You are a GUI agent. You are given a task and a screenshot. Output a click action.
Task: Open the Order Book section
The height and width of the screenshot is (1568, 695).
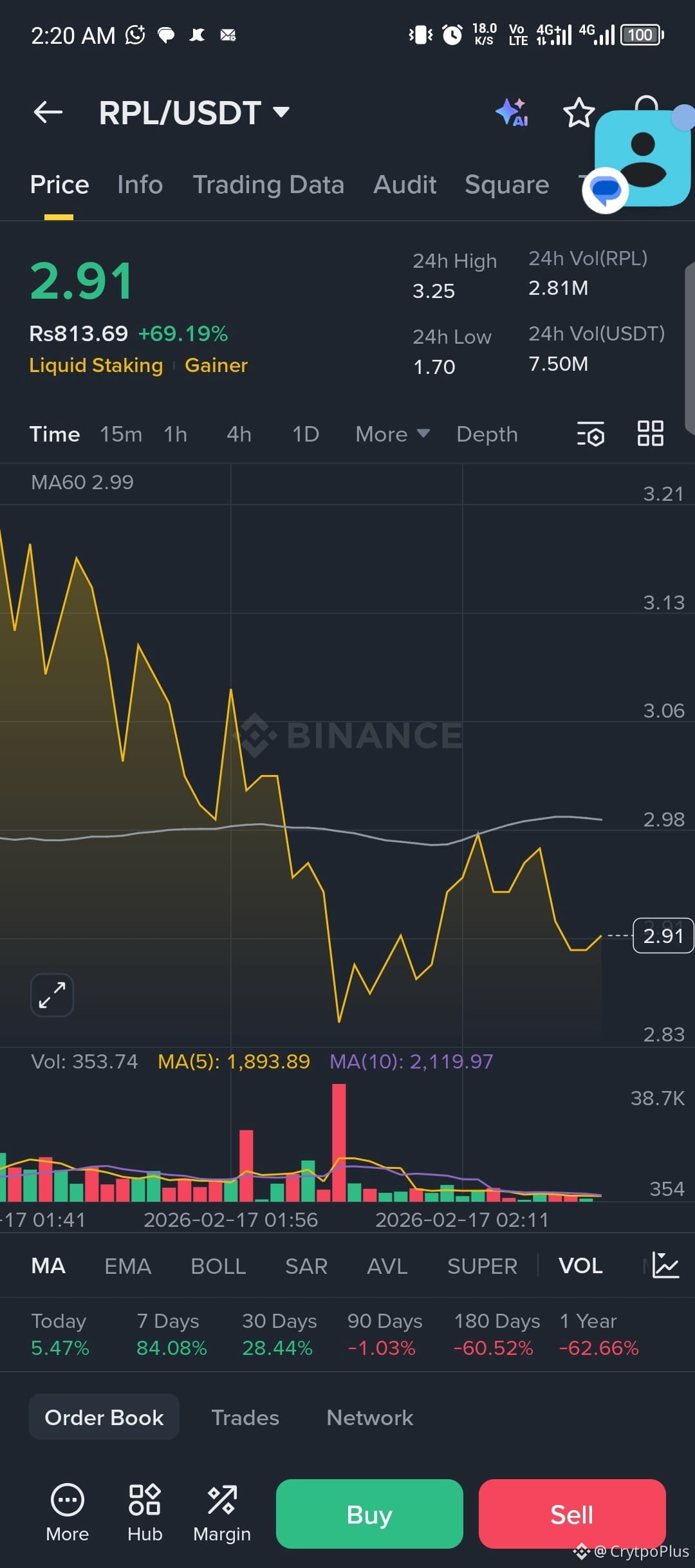(104, 1417)
